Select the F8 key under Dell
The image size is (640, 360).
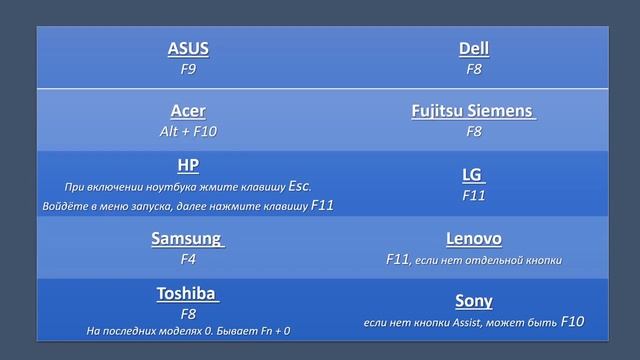click(x=474, y=69)
